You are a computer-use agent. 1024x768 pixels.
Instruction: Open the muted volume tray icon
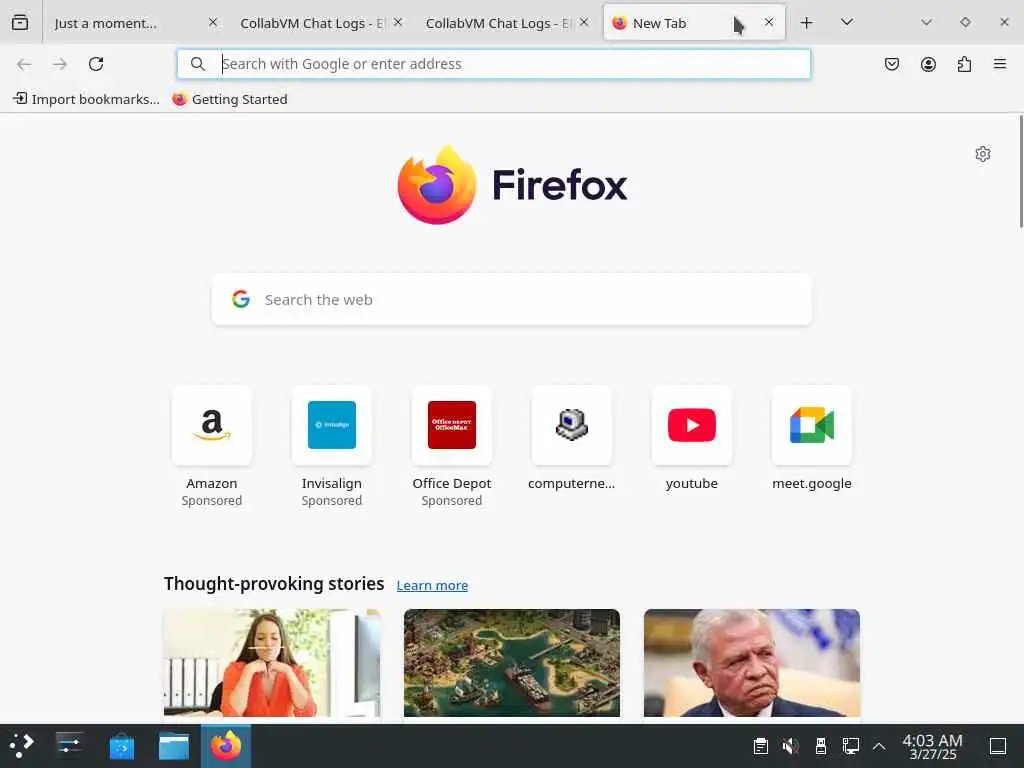pos(790,746)
